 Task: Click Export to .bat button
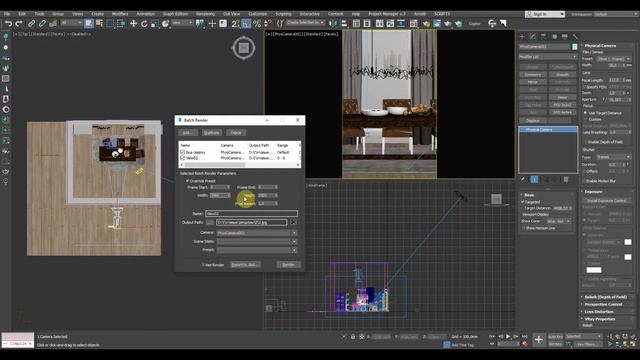tap(245, 265)
